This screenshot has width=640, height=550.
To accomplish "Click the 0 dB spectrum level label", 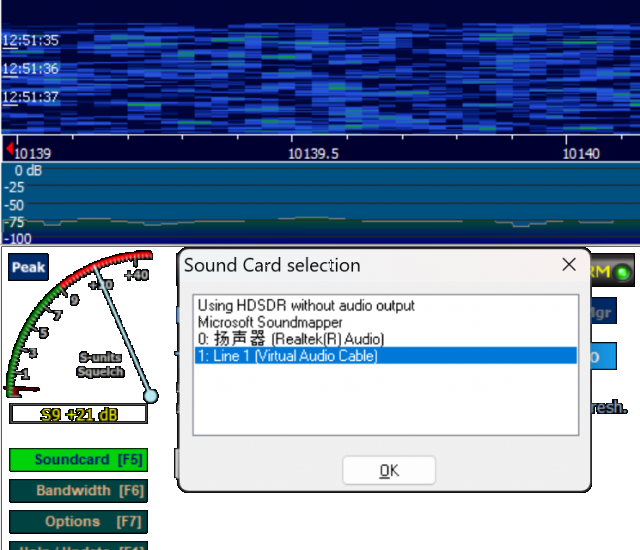I will point(28,171).
